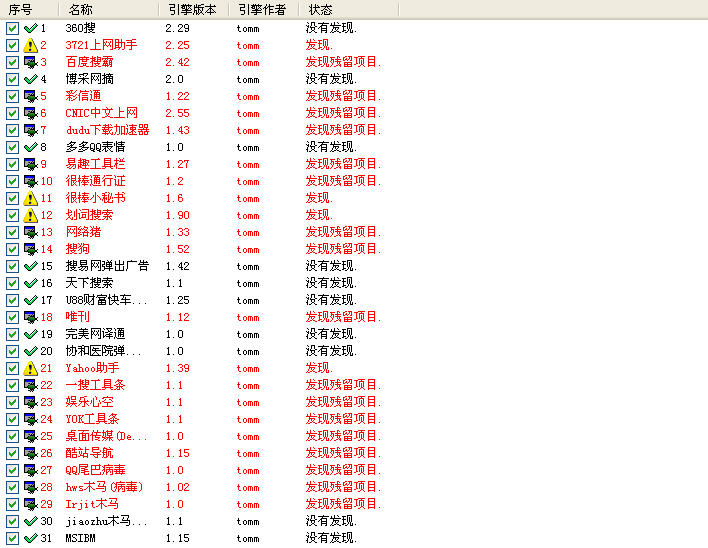
Task: Click the residual icon for 一搜工具条
Action: click(30, 385)
